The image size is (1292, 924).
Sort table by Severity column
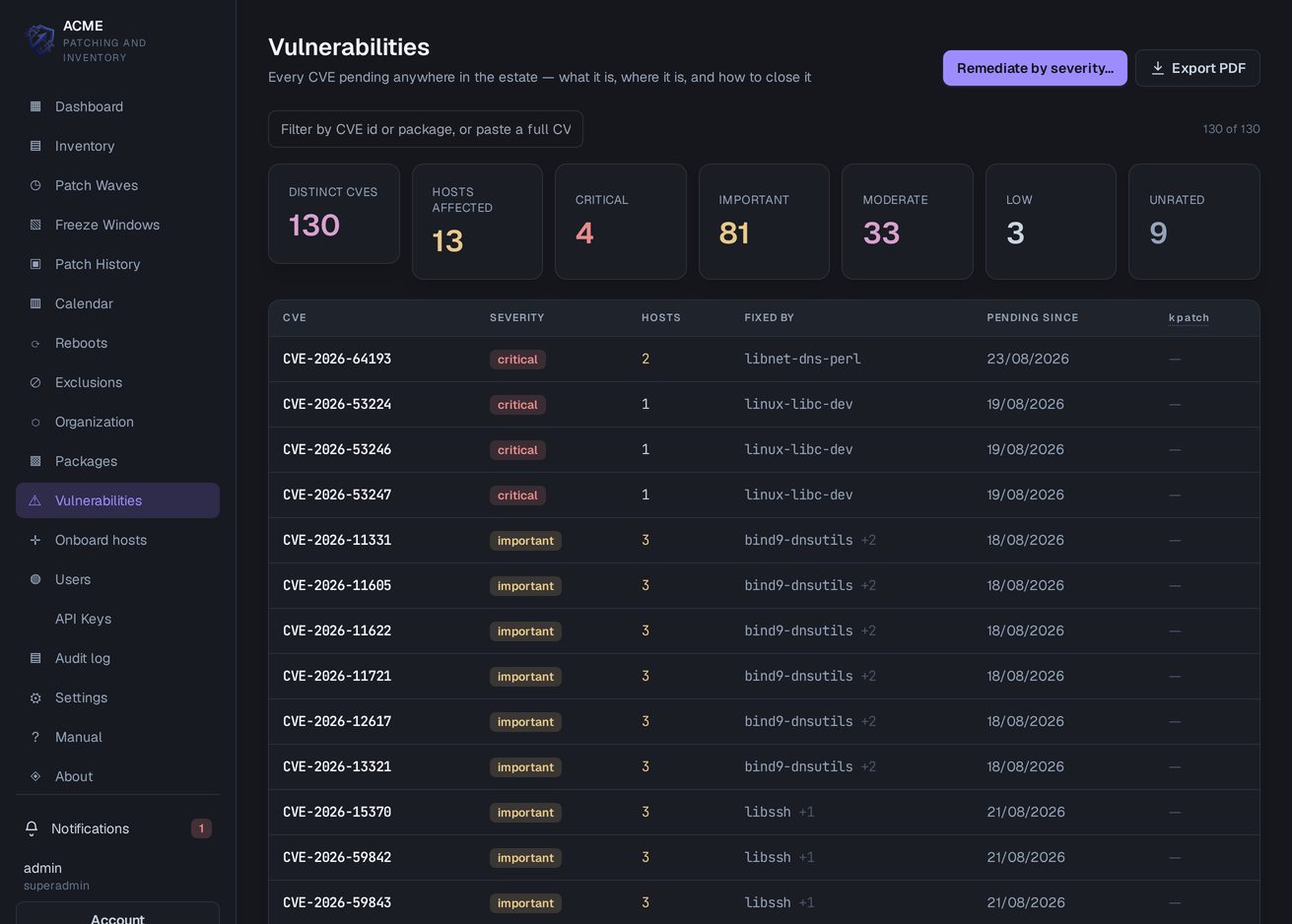(516, 317)
